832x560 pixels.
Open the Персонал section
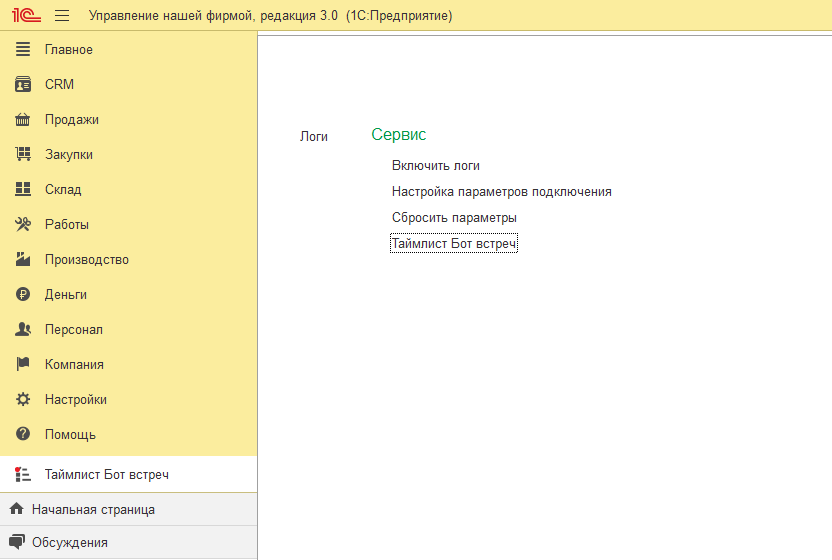click(73, 330)
